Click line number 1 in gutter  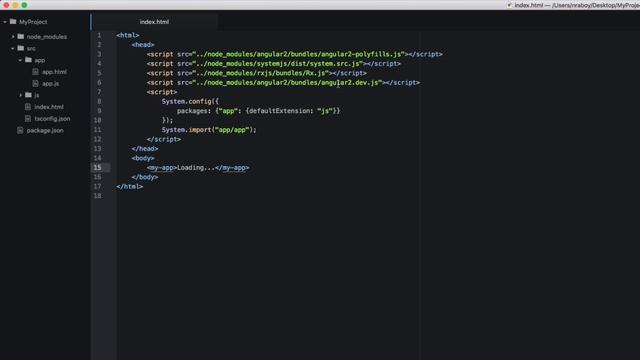[99, 36]
